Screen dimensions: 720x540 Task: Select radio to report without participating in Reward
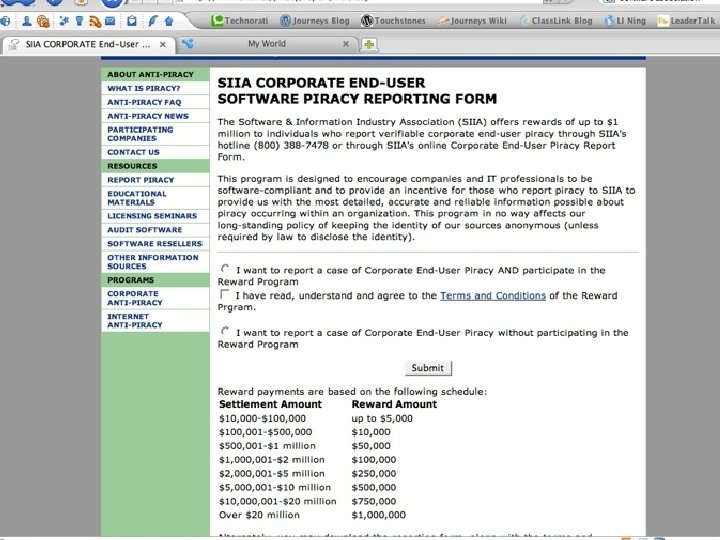[x=225, y=331]
